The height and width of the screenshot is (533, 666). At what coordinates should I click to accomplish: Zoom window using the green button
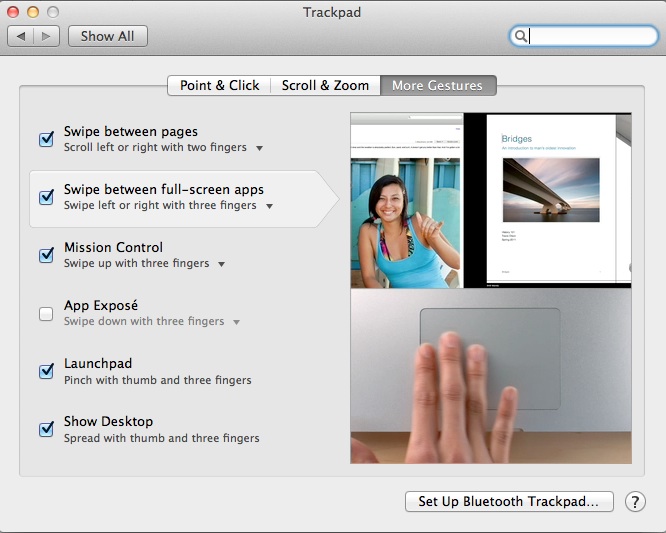pos(52,12)
